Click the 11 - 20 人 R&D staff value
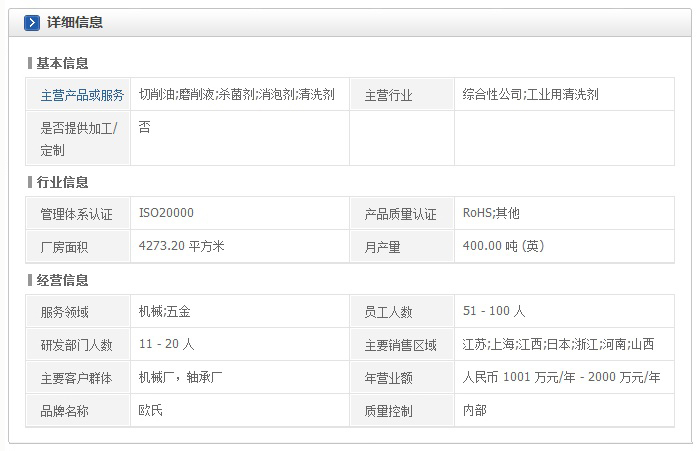Image resolution: width=699 pixels, height=451 pixels. (x=167, y=344)
